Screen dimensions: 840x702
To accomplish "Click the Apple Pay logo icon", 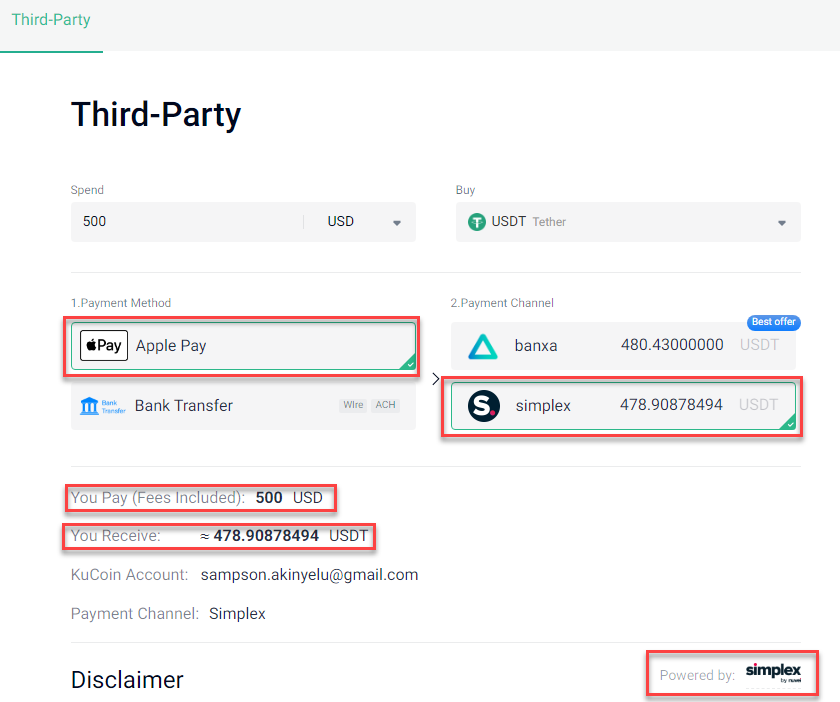I will pyautogui.click(x=104, y=346).
